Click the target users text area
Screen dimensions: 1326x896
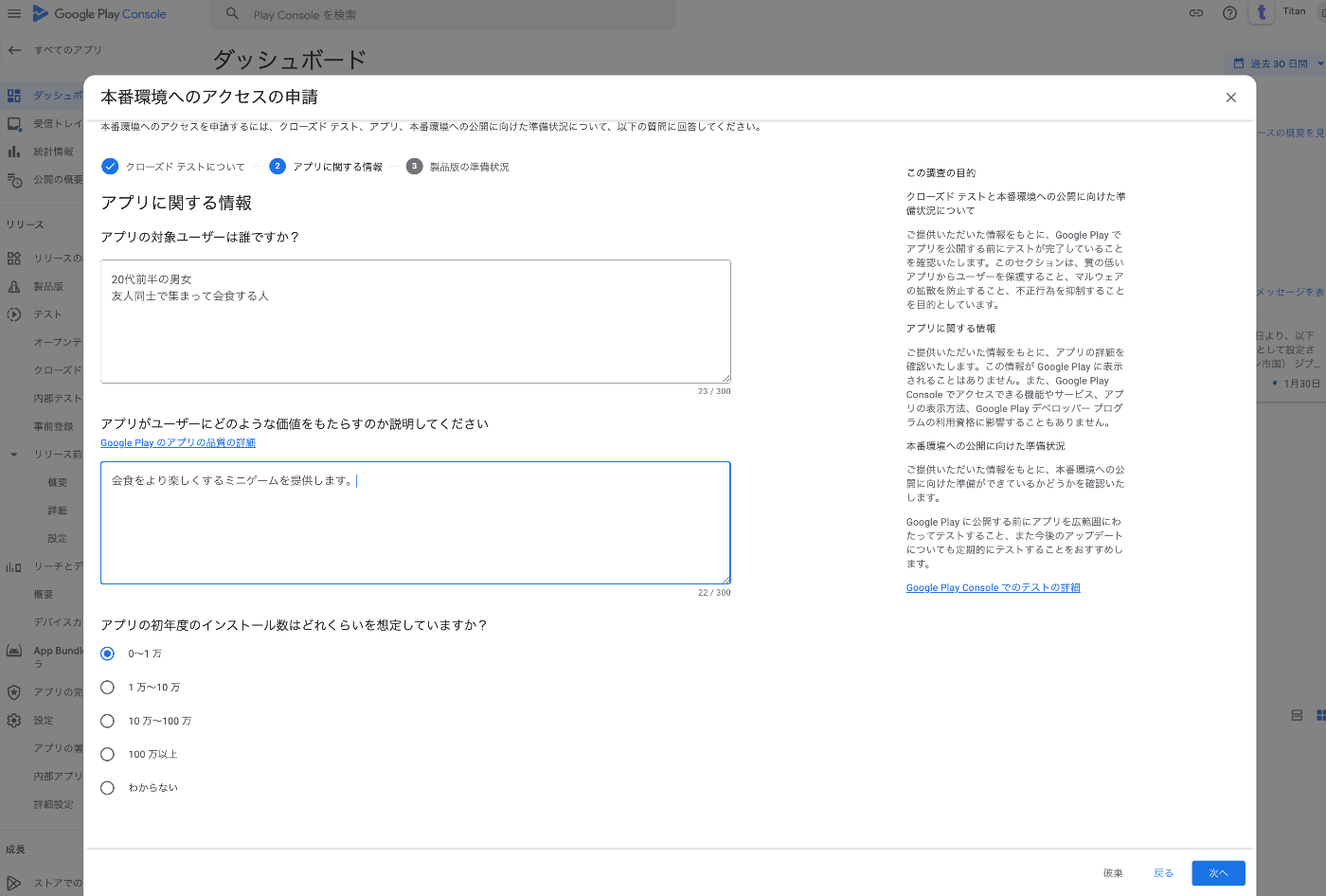pyautogui.click(x=416, y=322)
